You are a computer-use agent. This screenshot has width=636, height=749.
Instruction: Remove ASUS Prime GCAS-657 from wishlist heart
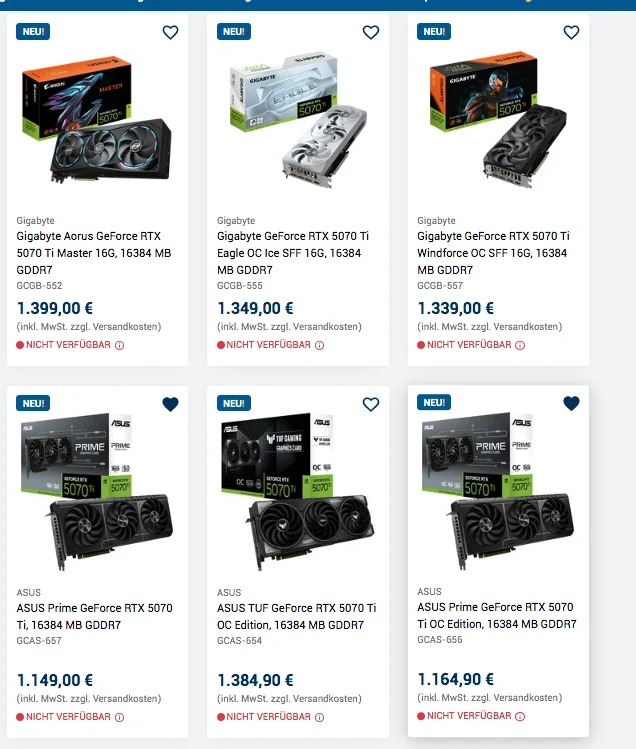coord(170,404)
